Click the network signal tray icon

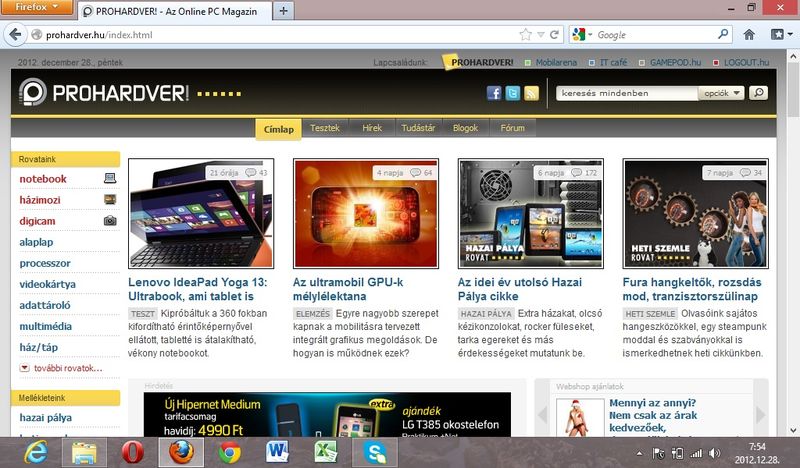pyautogui.click(x=696, y=453)
